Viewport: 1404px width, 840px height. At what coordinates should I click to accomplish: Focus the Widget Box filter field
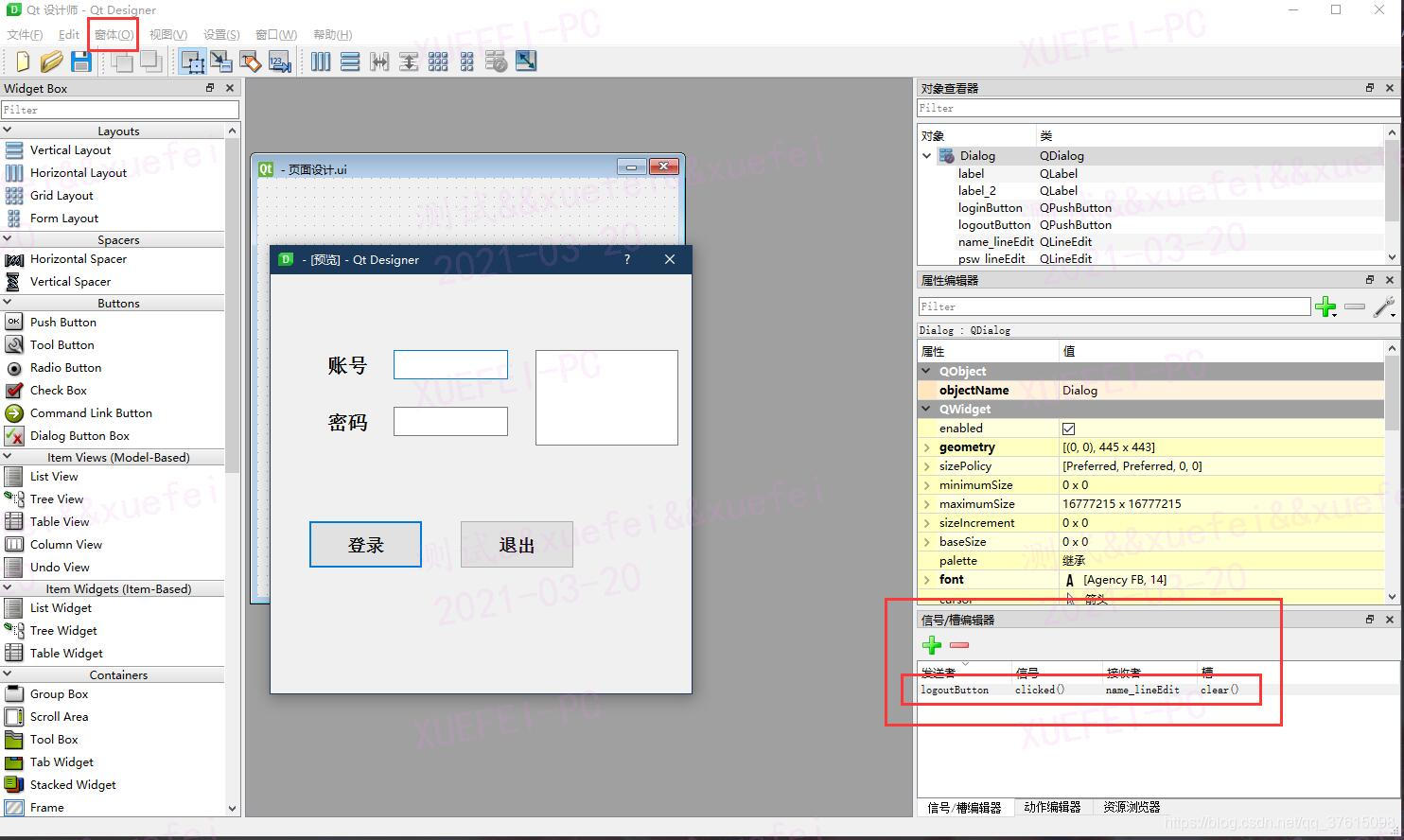(119, 110)
